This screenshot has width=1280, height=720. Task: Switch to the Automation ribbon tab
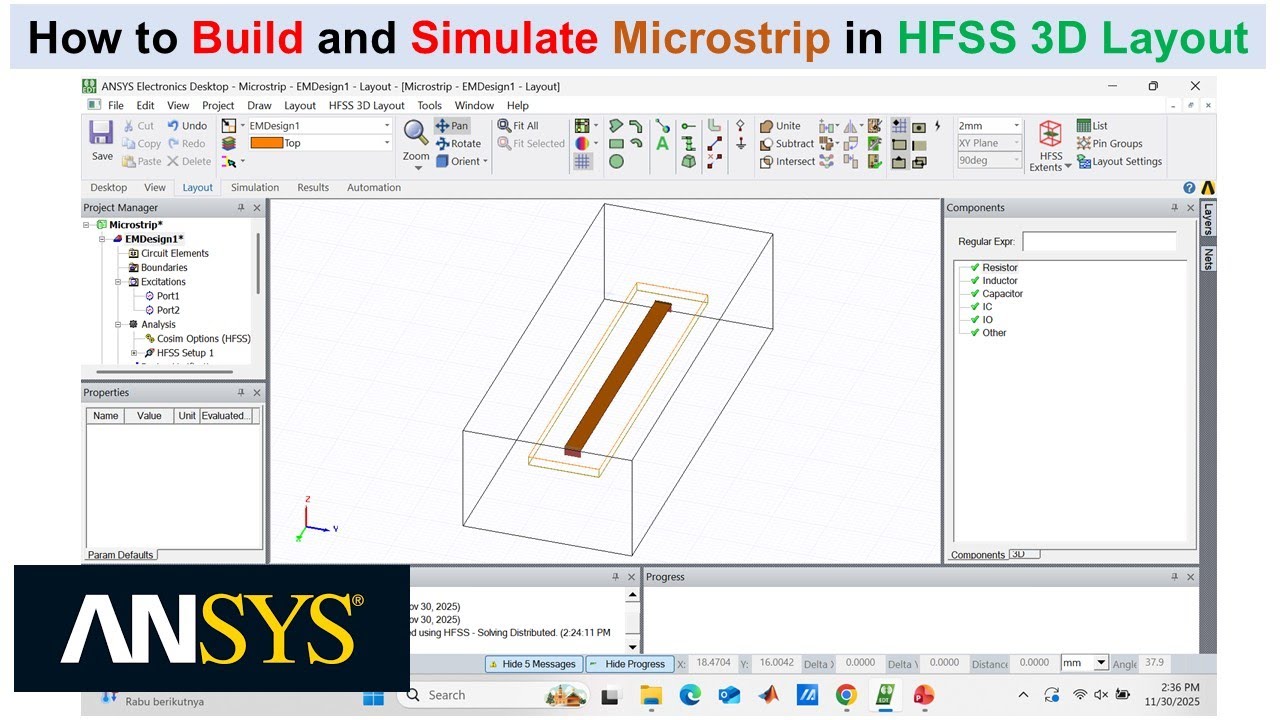point(374,187)
